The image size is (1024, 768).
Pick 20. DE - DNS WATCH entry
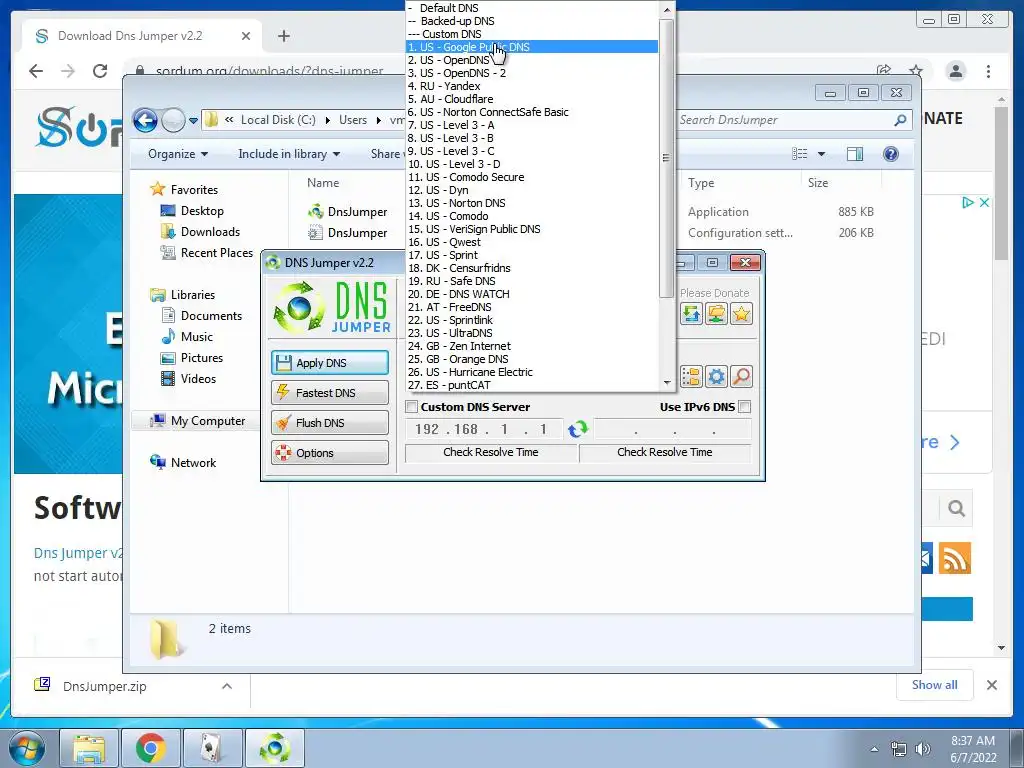point(532,294)
